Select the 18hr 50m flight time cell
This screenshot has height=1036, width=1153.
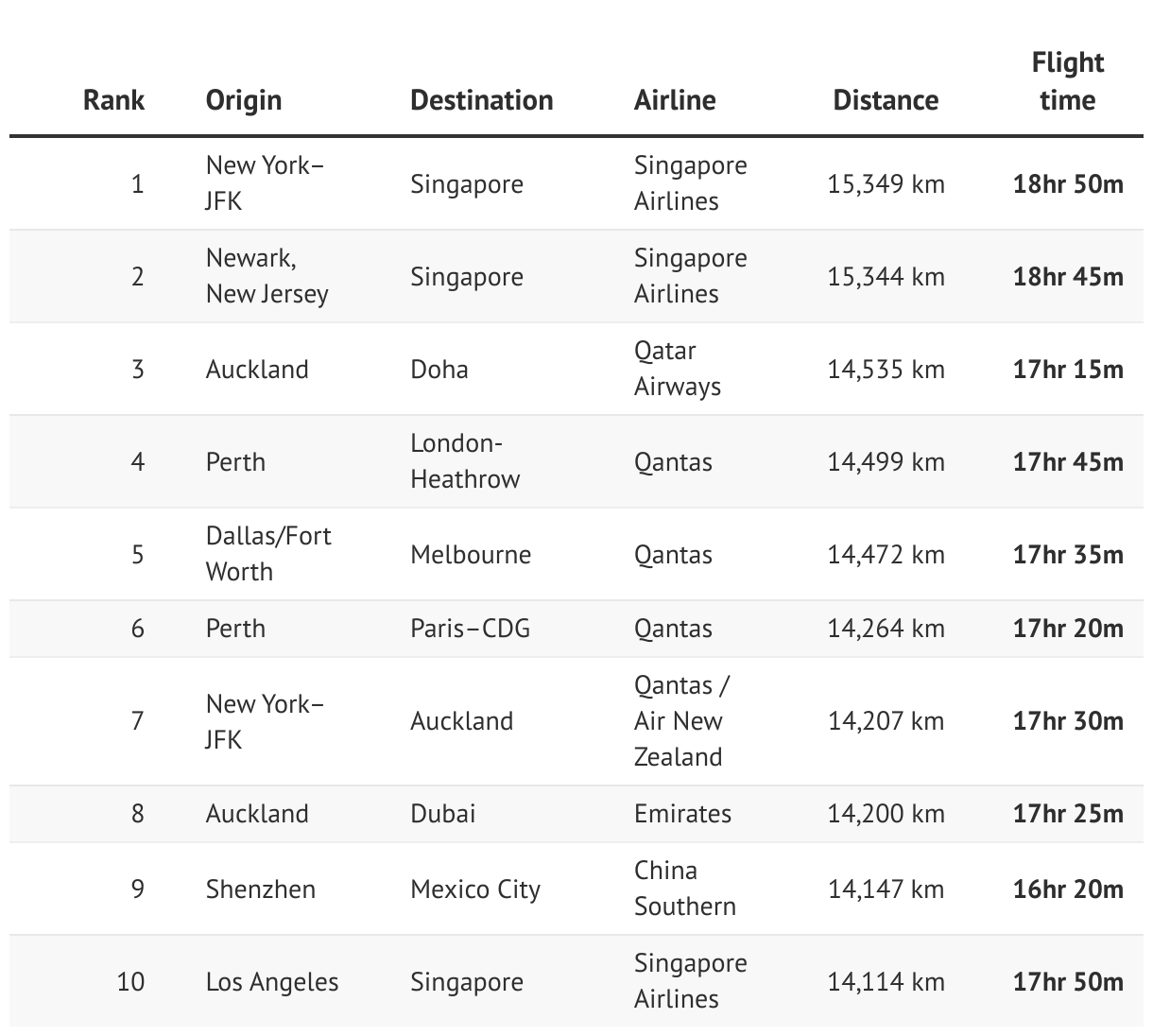pyautogui.click(x=1068, y=183)
